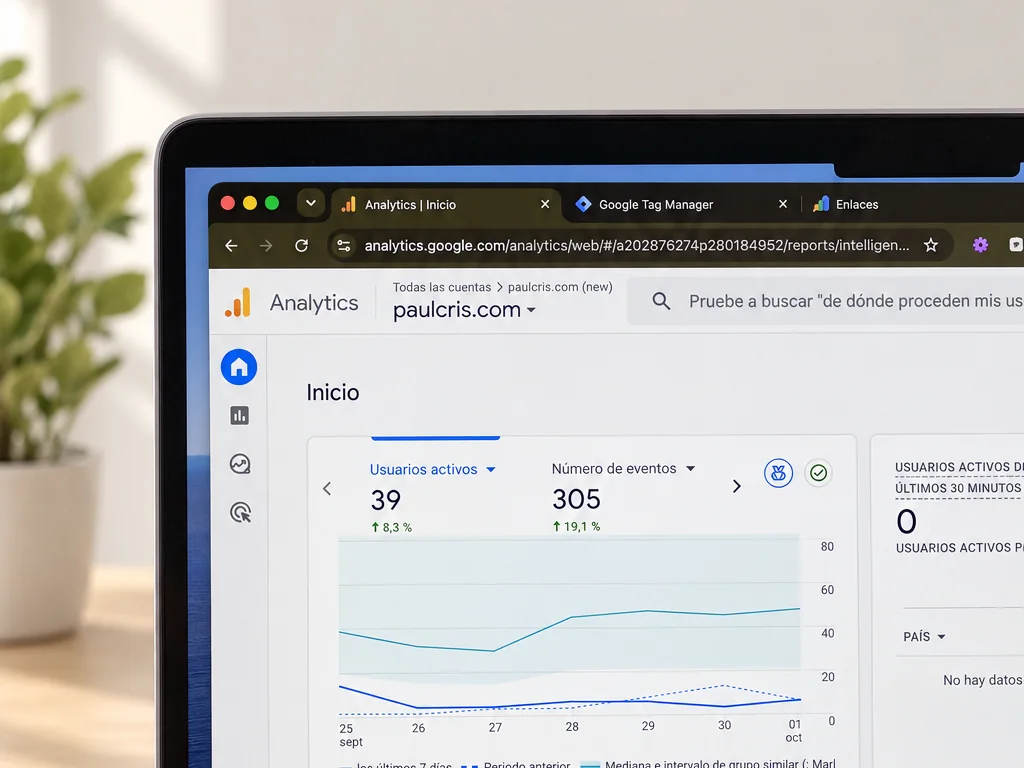The height and width of the screenshot is (768, 1024).
Task: Click the green checkmark status icon
Action: (818, 472)
